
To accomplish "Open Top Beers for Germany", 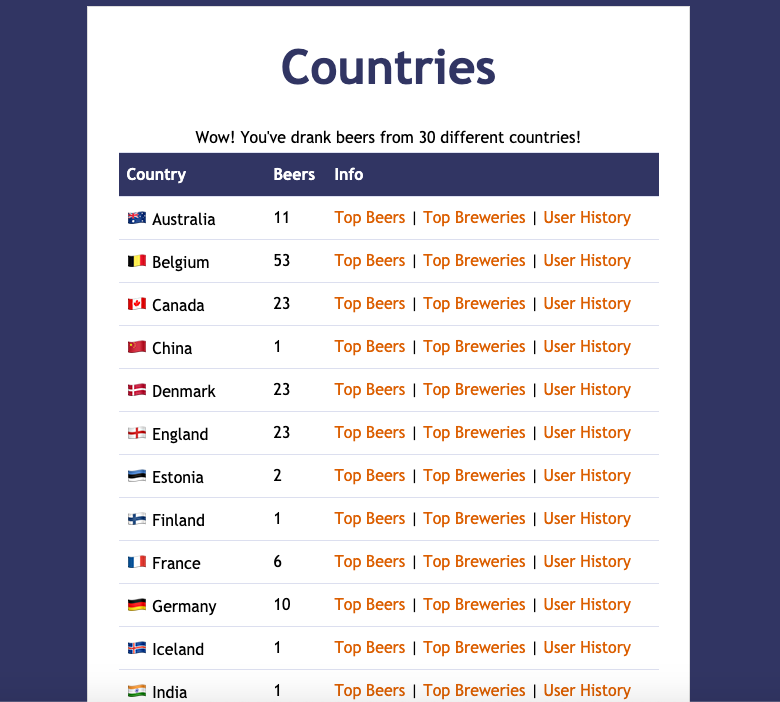I will (370, 604).
